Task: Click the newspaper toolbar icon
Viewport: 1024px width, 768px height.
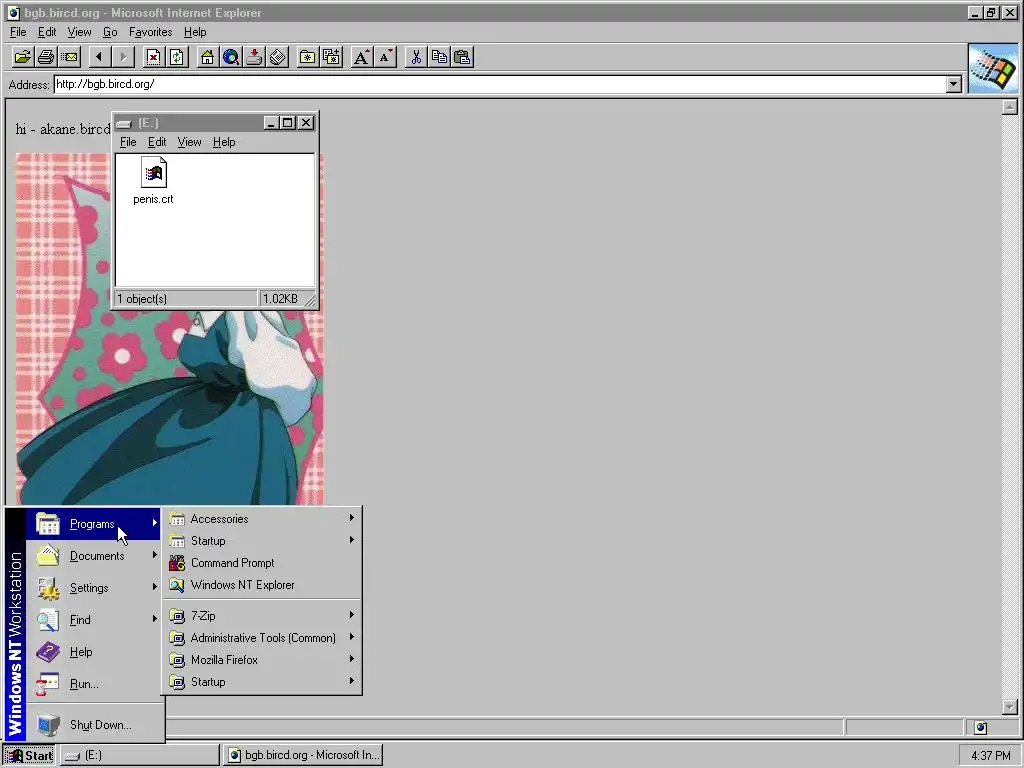Action: click(x=278, y=57)
